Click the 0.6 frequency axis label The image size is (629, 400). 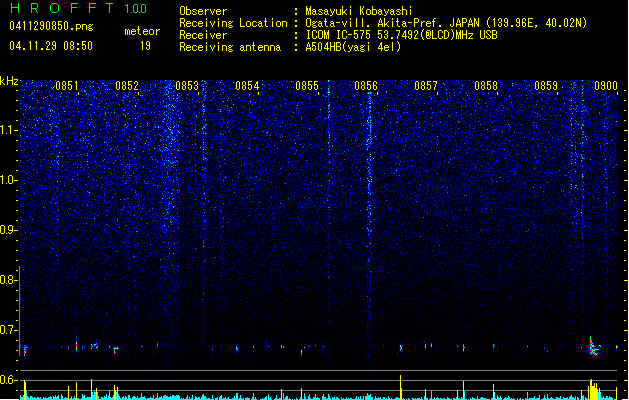pyautogui.click(x=9, y=380)
